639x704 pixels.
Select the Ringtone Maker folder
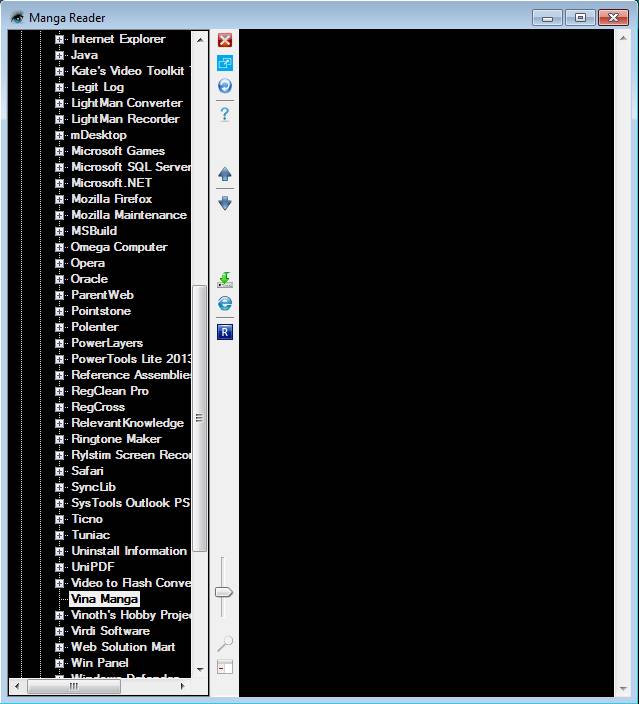tap(116, 439)
